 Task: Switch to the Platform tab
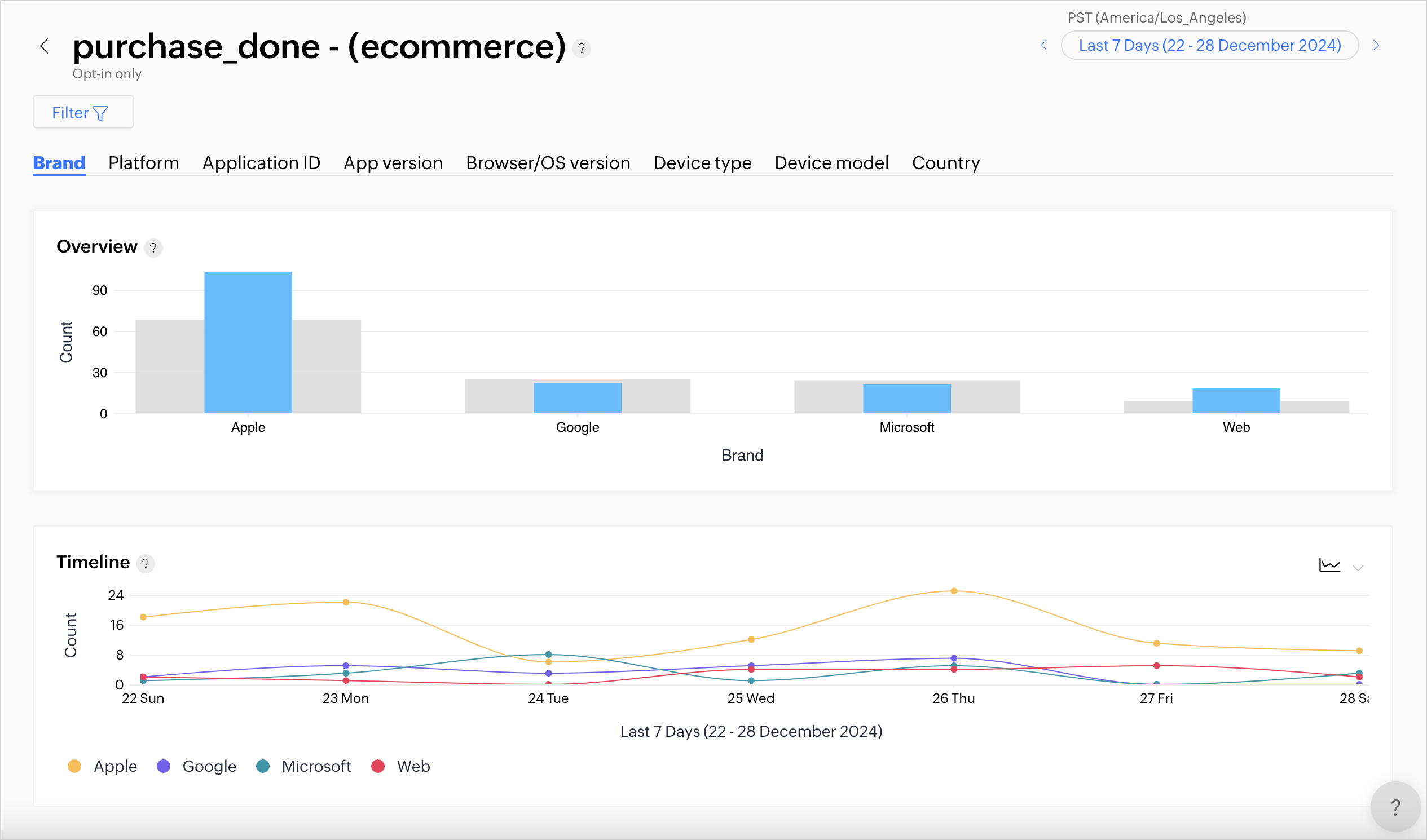[143, 163]
